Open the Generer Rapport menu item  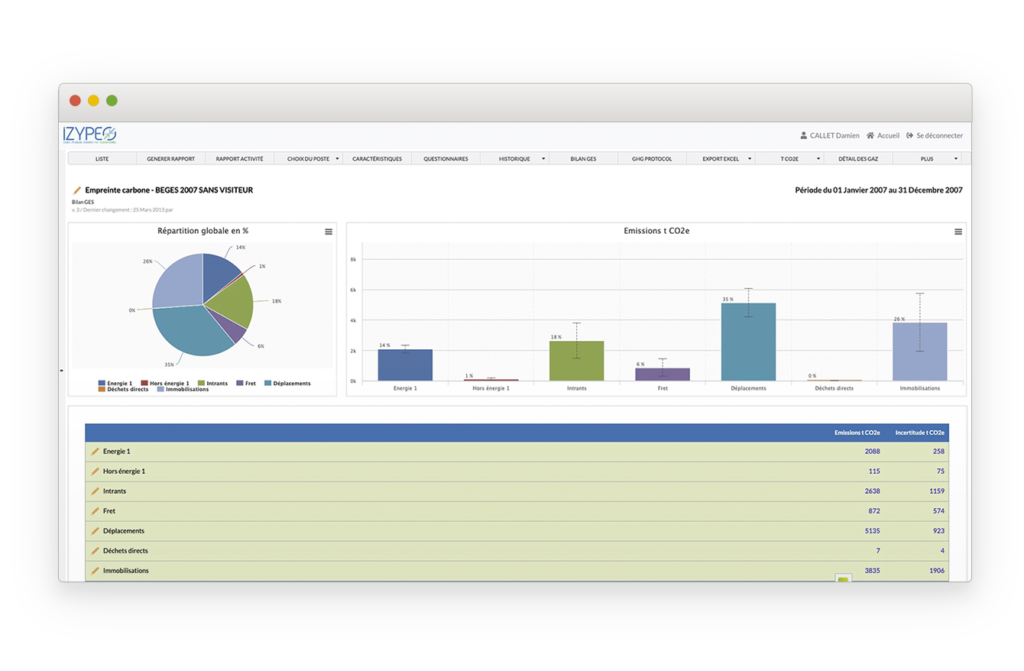coord(171,159)
